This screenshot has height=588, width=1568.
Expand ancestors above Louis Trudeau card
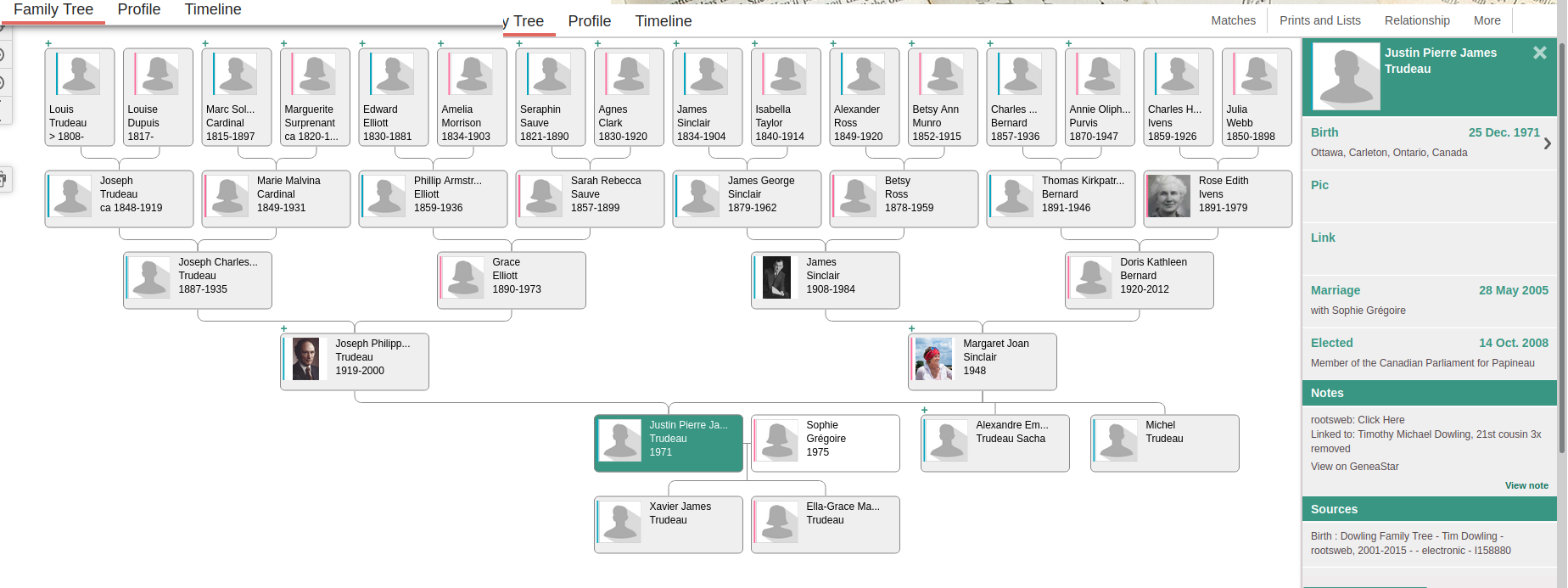[x=48, y=43]
